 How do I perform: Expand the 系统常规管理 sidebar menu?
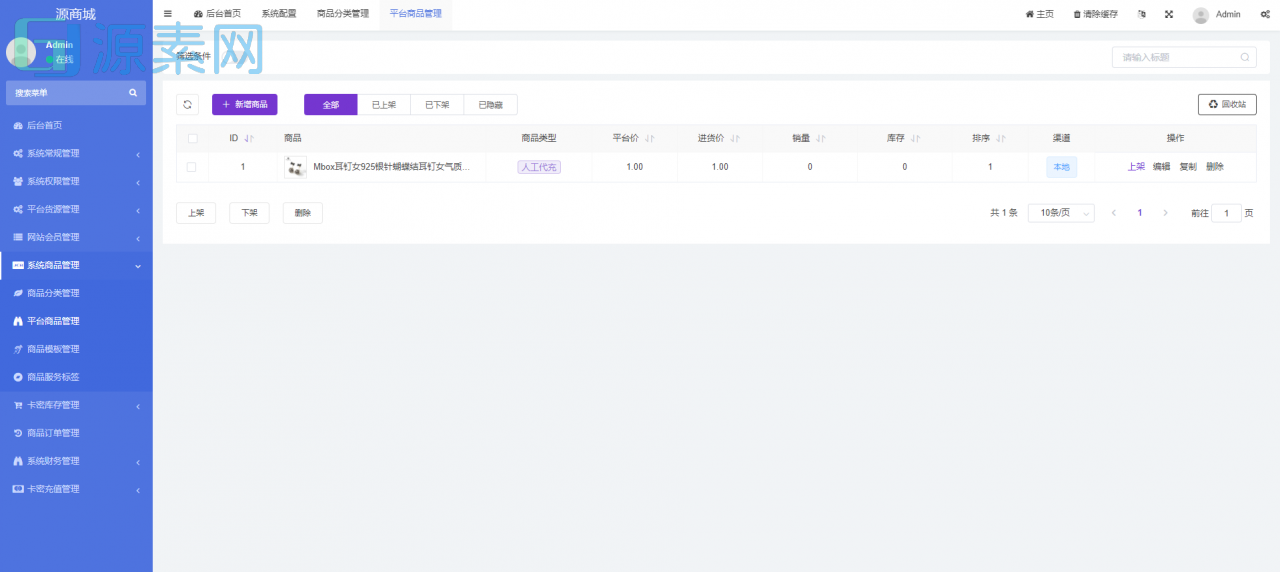coord(76,153)
